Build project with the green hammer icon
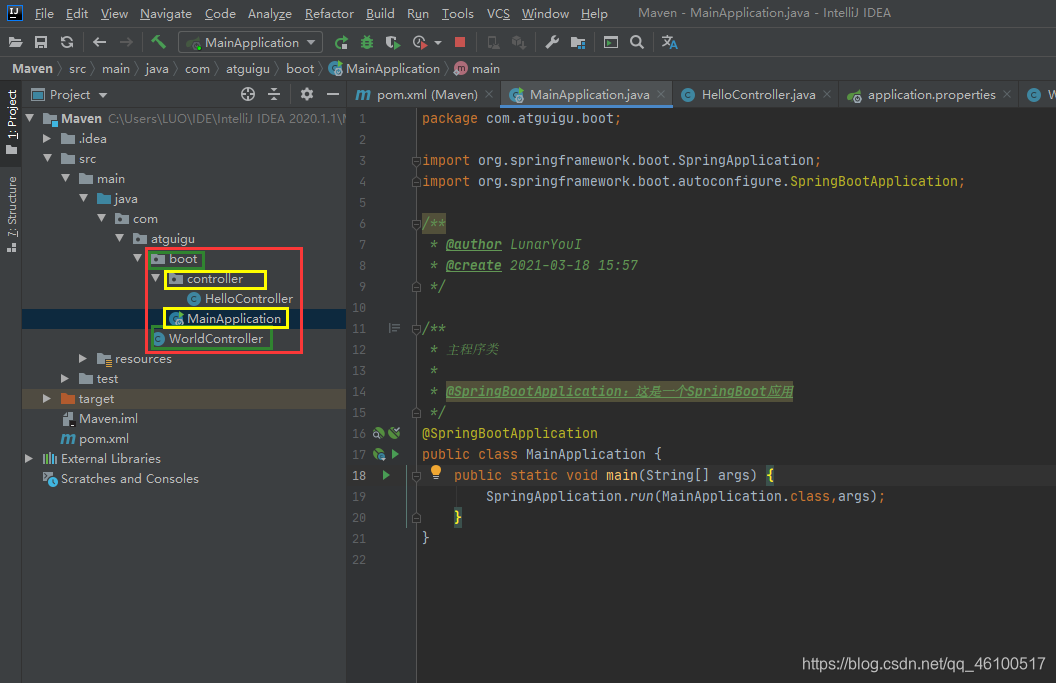This screenshot has height=683, width=1056. tap(158, 42)
